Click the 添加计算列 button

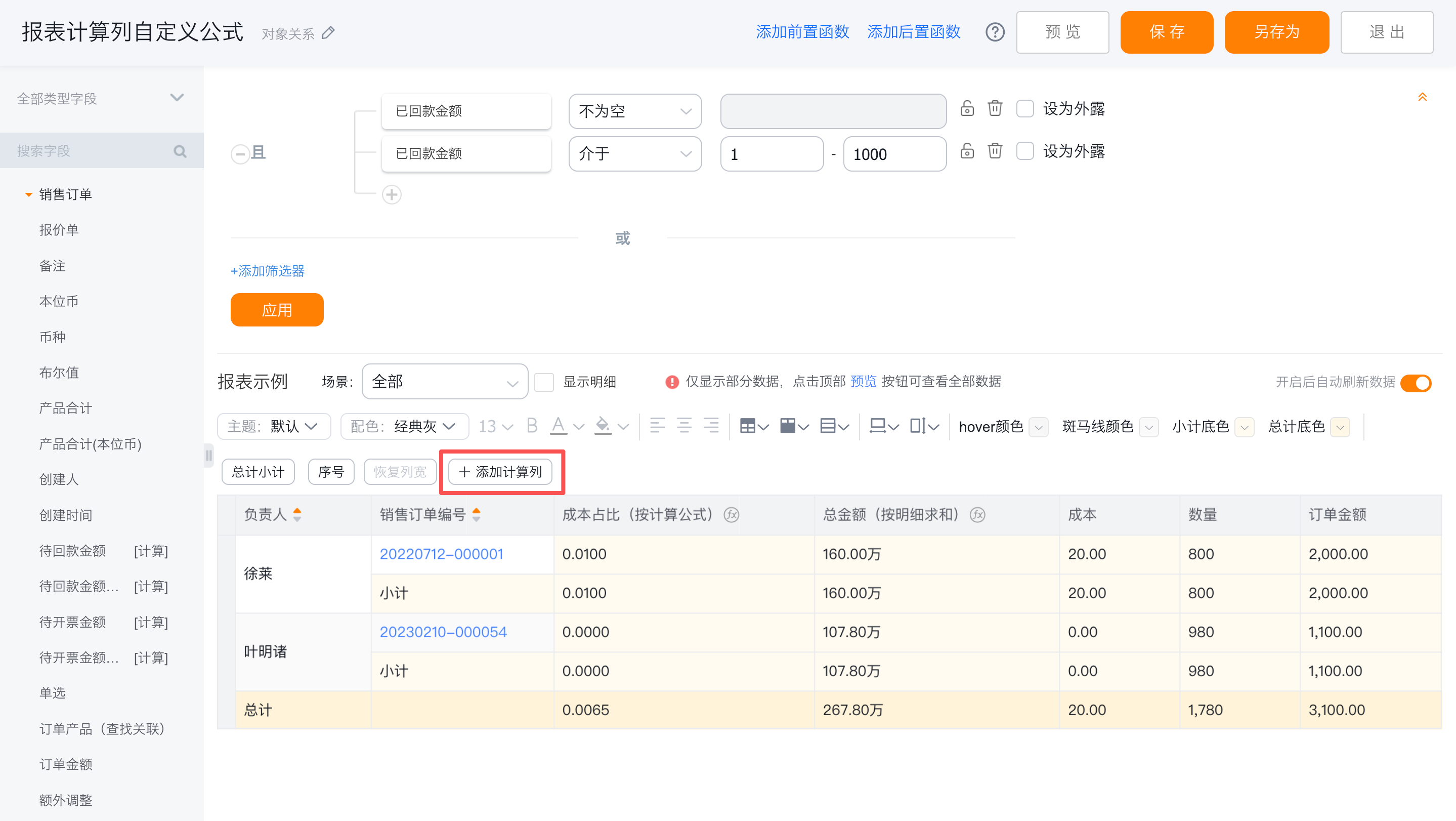pos(501,472)
